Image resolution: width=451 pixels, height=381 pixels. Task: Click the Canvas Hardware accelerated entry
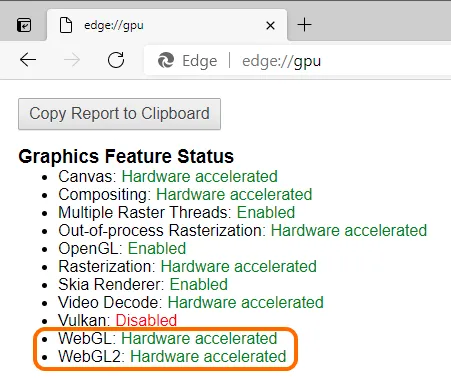[x=168, y=176]
